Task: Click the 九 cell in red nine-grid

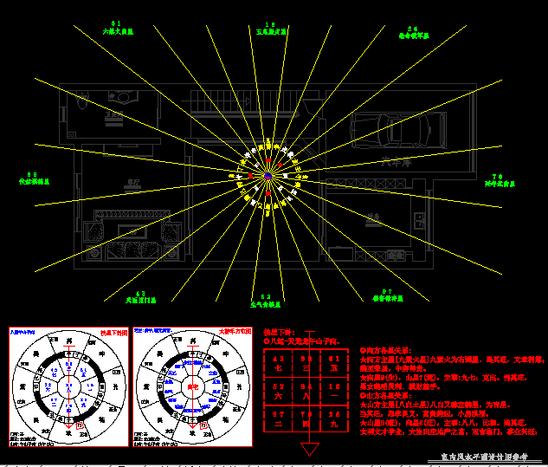Action: tap(334, 419)
